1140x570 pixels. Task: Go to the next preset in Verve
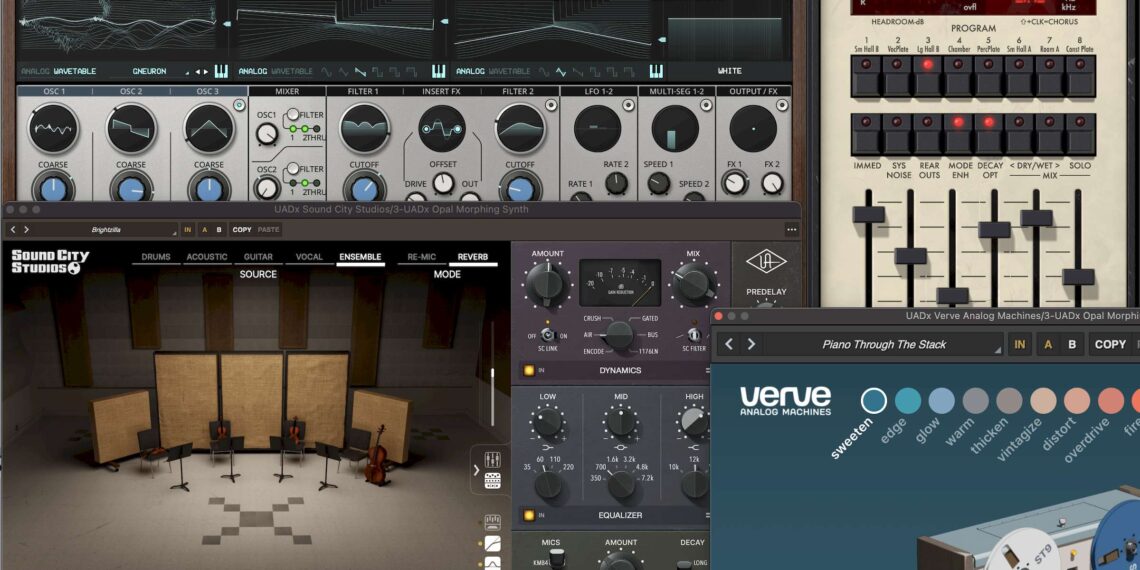pyautogui.click(x=751, y=344)
